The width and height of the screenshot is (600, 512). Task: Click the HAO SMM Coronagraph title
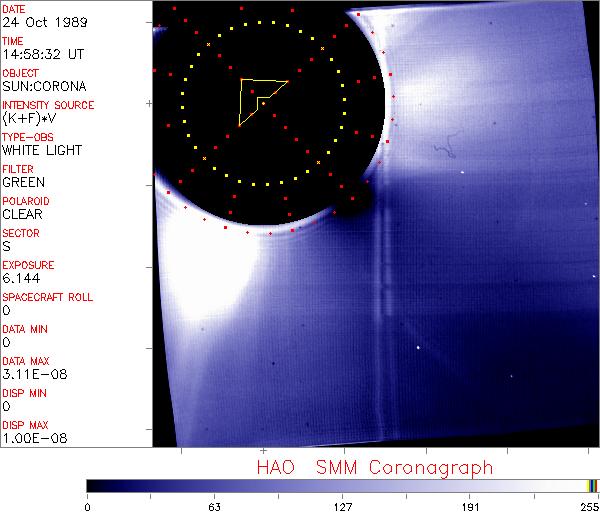pyautogui.click(x=374, y=467)
